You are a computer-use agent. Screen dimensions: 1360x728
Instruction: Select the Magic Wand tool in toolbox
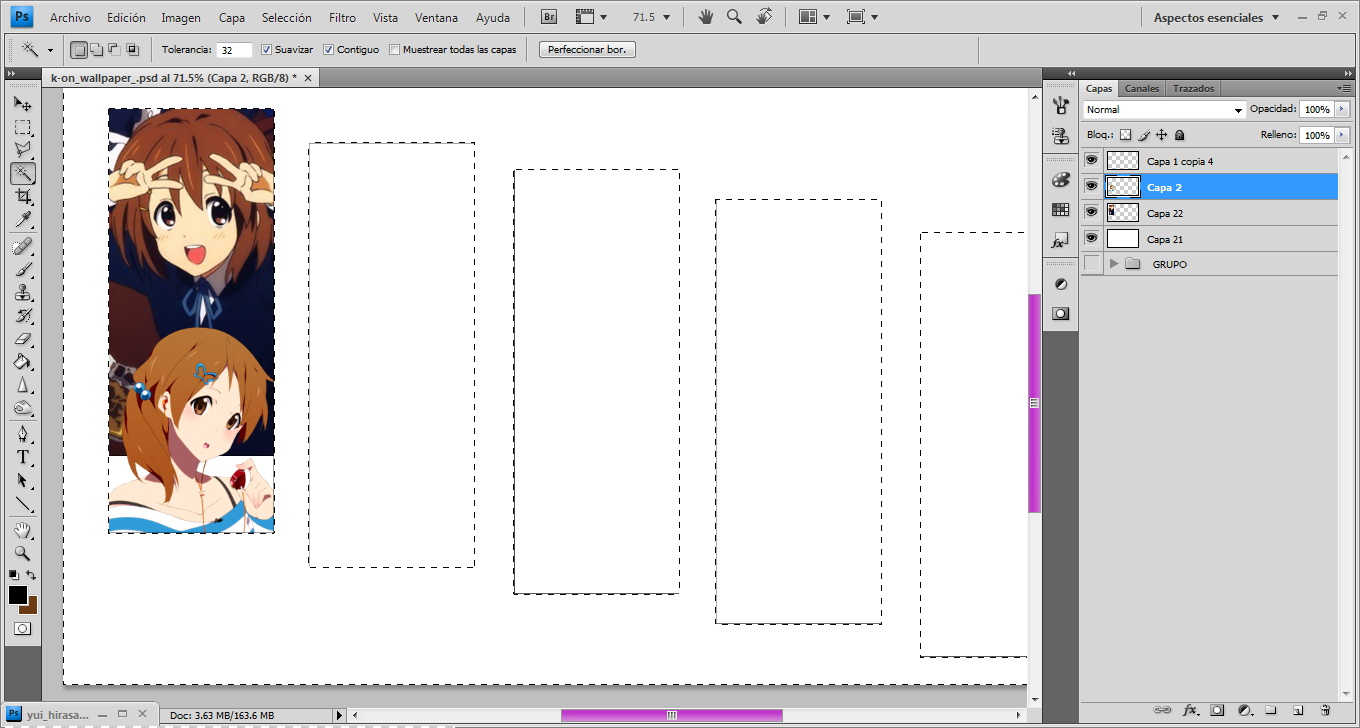(22, 173)
